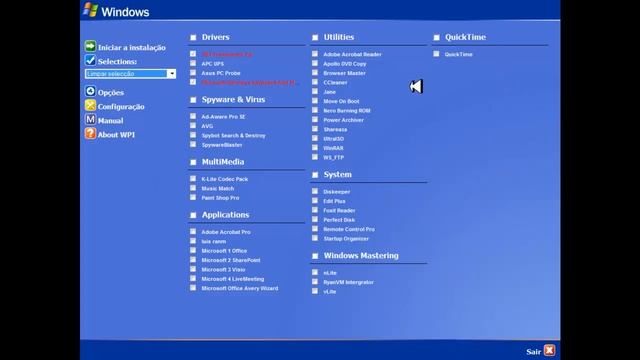Toggle the Spyware & Virus category checkbox
This screenshot has width=640, height=360.
click(x=193, y=100)
